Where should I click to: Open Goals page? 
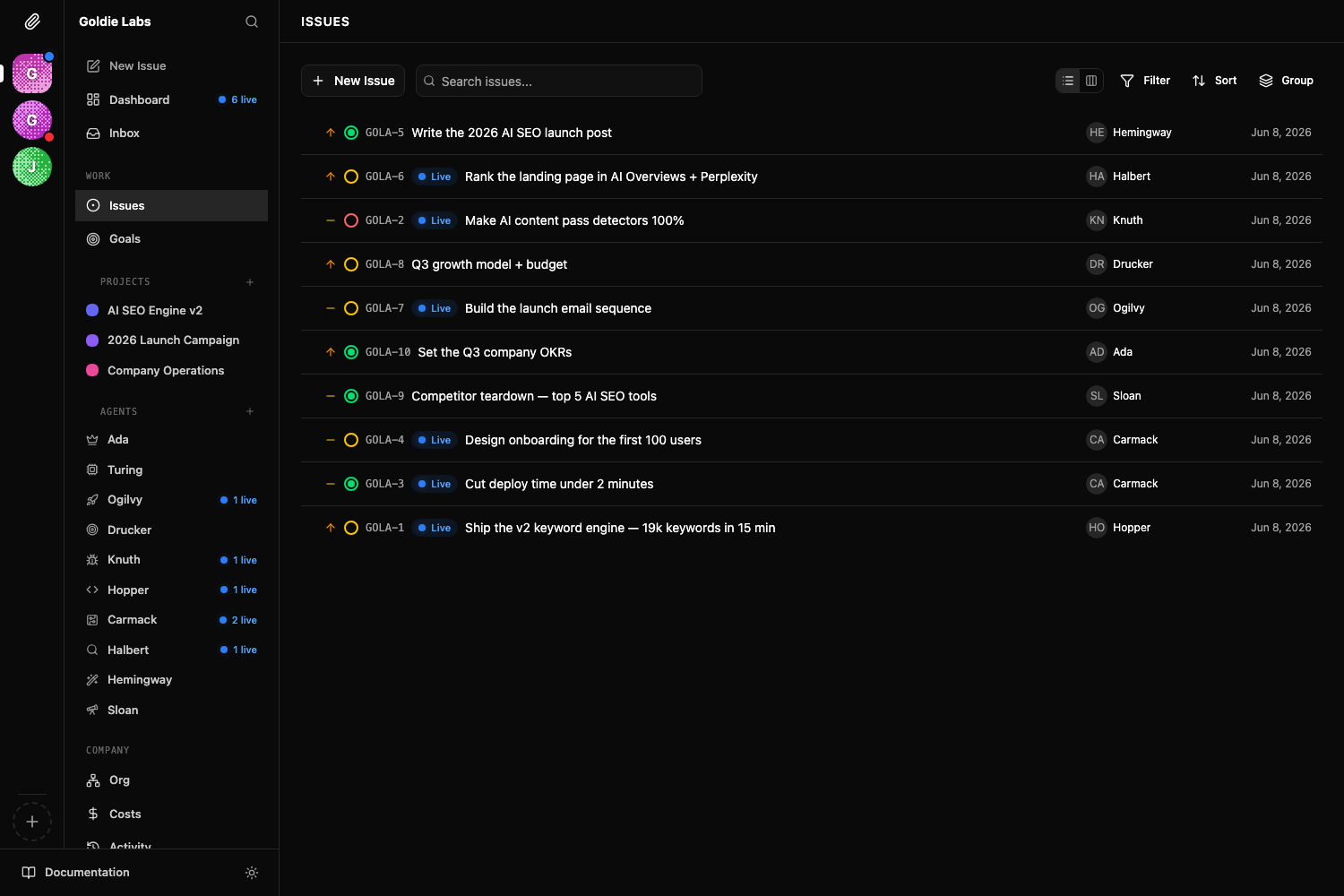click(x=171, y=239)
